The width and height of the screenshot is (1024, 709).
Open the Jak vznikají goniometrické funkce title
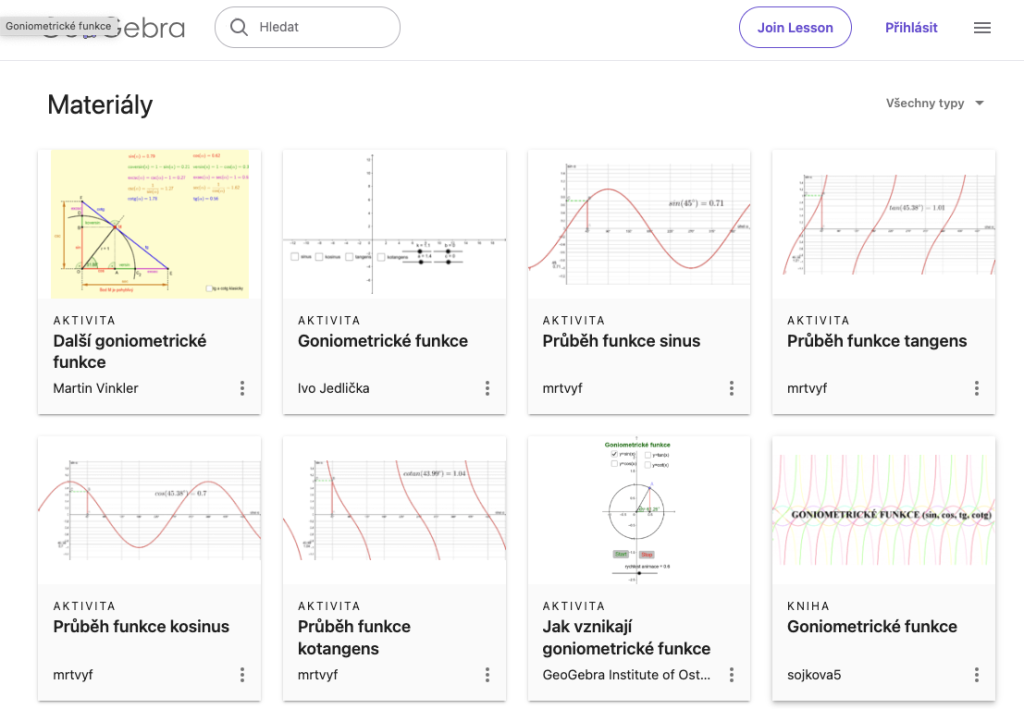coord(626,637)
